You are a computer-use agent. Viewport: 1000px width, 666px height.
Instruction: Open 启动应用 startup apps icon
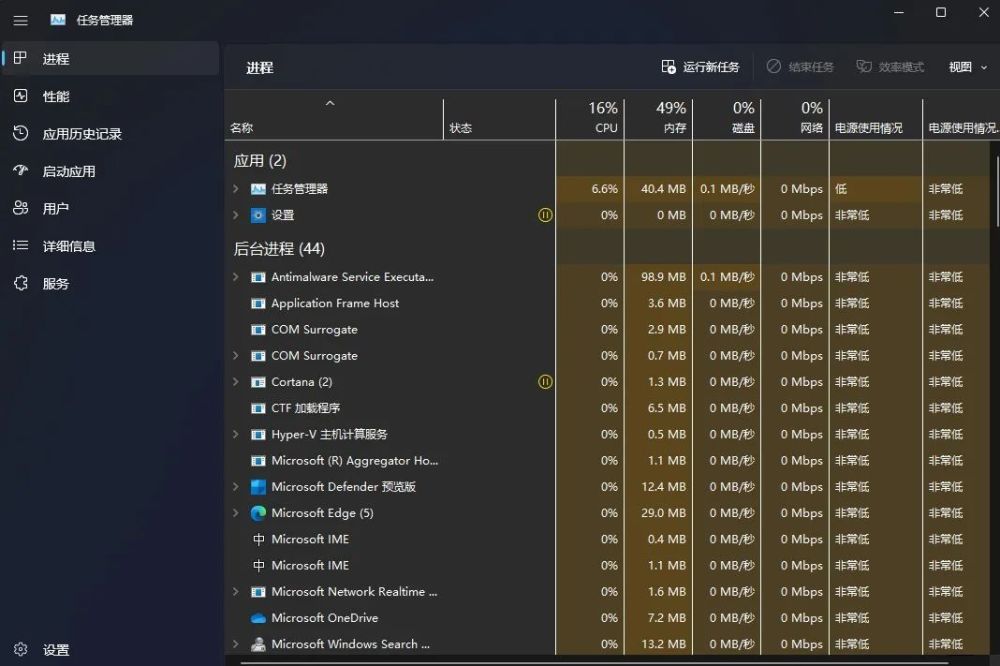[20, 170]
